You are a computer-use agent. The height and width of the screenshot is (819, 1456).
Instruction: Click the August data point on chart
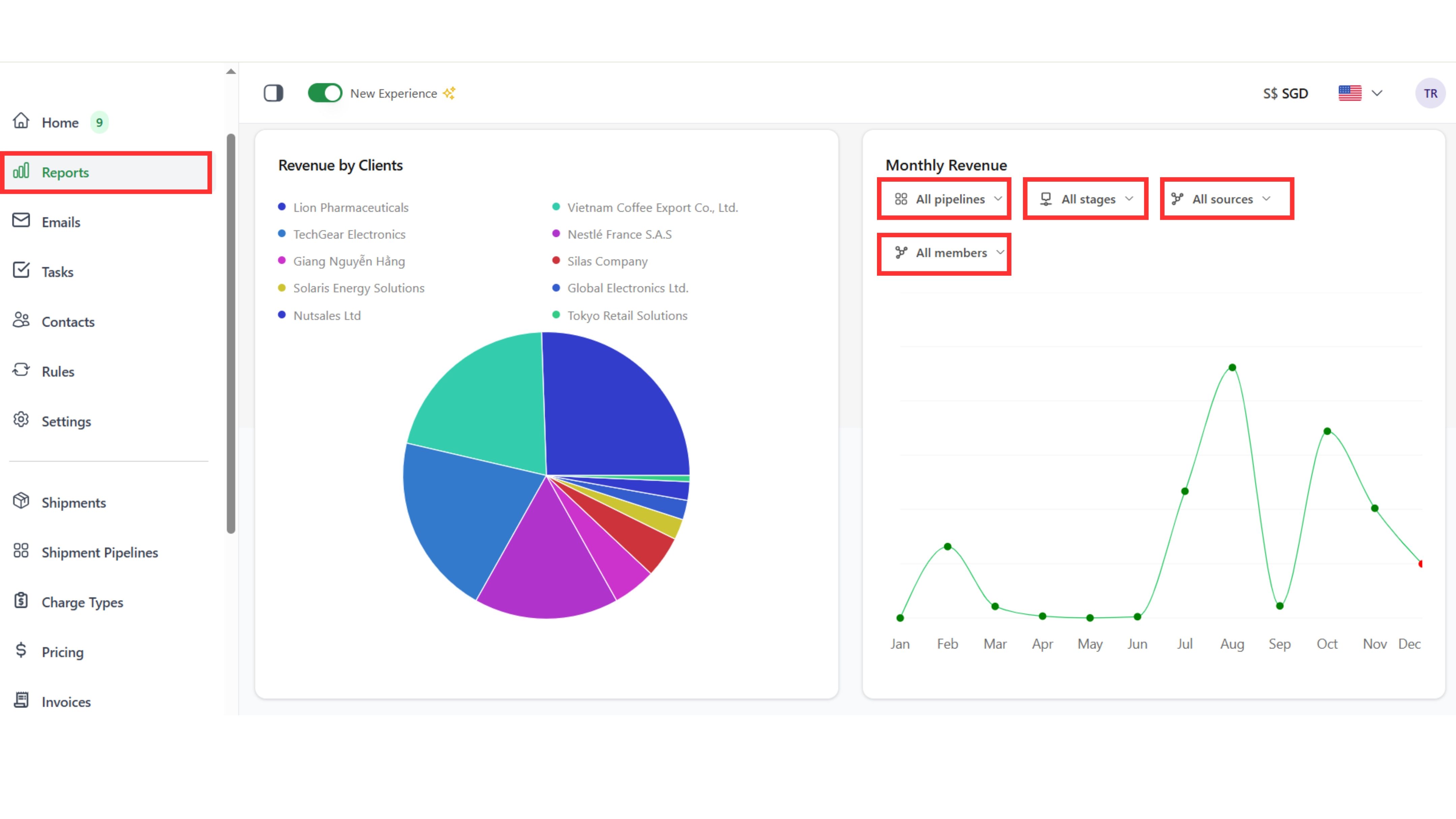1232,368
